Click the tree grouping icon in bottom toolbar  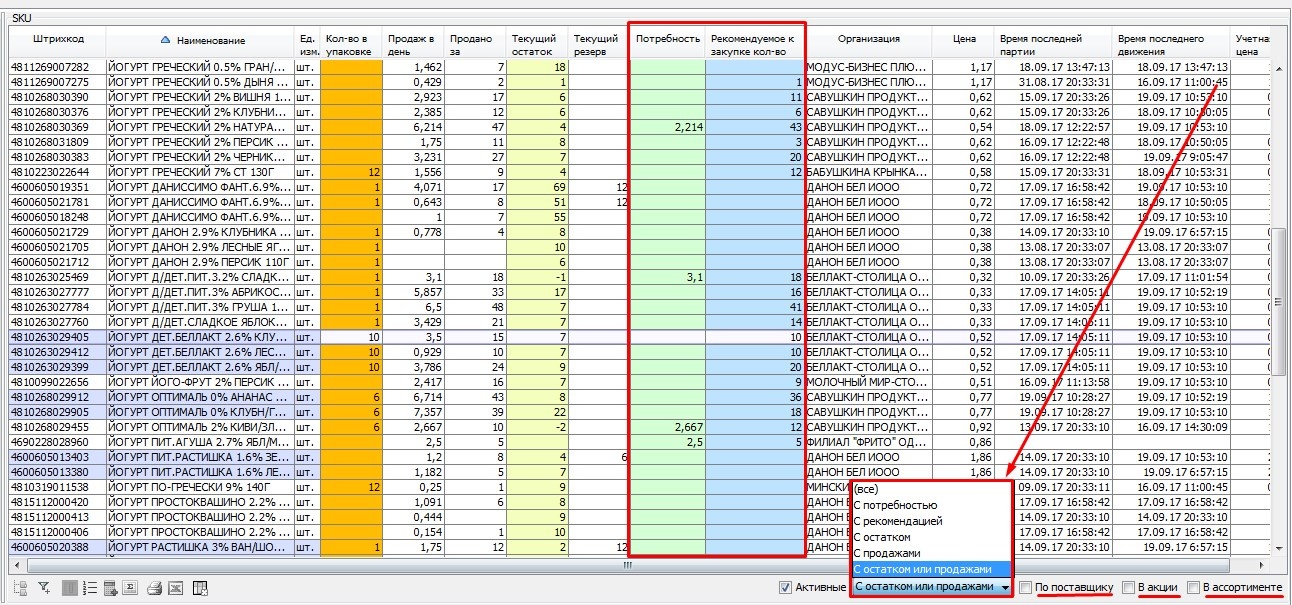point(20,588)
